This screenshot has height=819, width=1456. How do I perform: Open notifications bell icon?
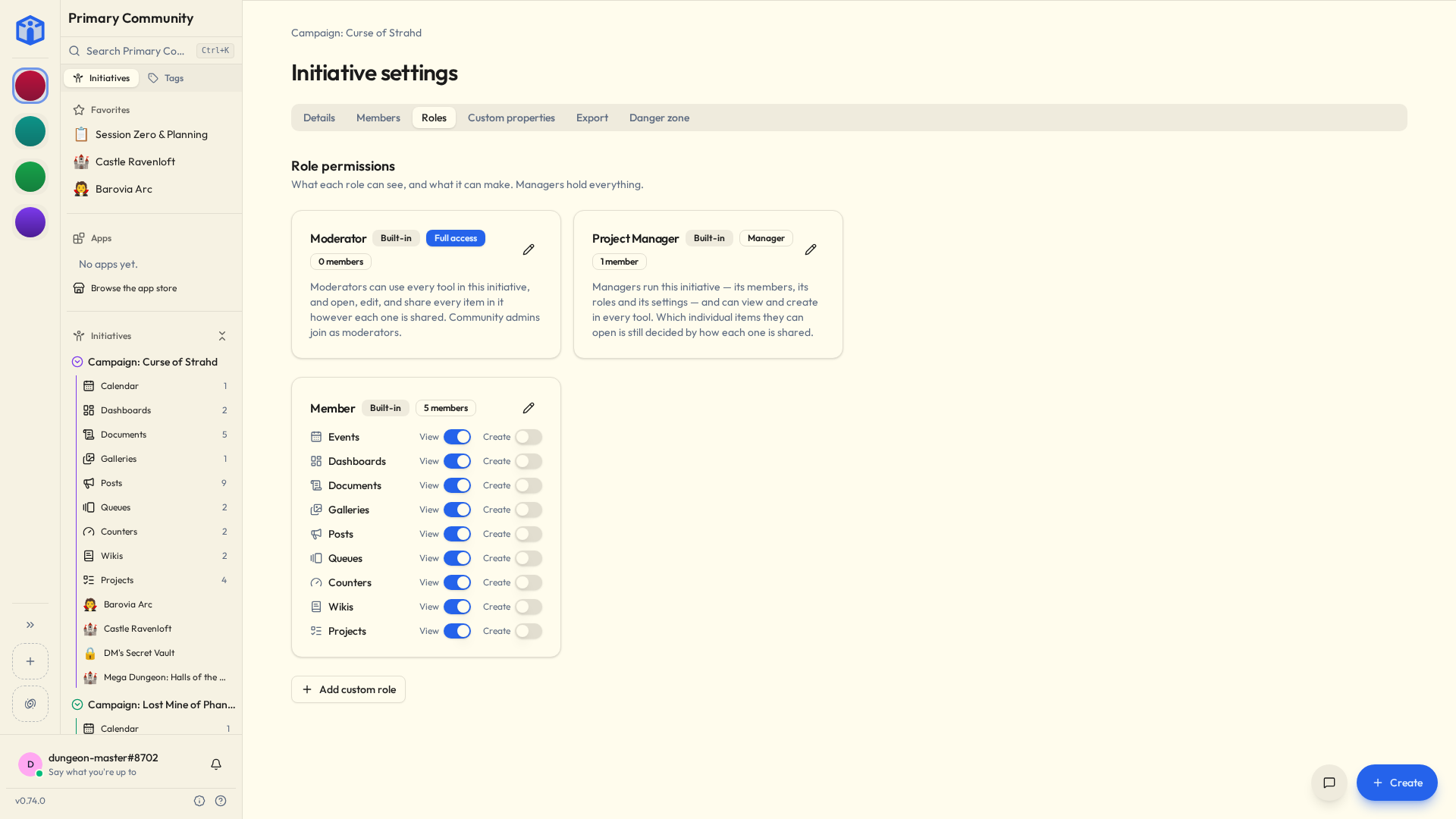click(x=216, y=764)
